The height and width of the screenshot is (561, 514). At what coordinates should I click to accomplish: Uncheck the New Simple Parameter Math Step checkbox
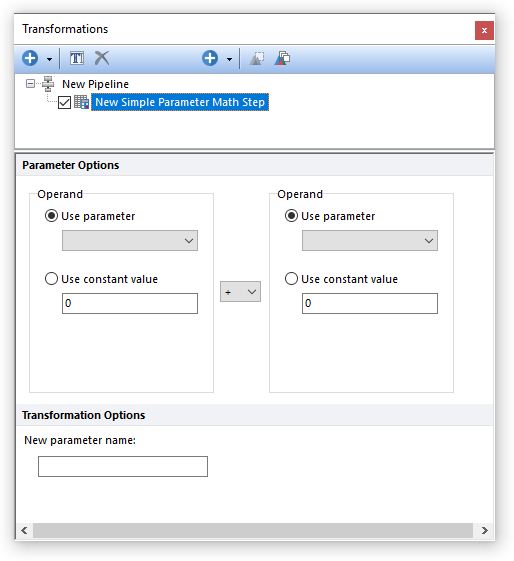pos(64,102)
